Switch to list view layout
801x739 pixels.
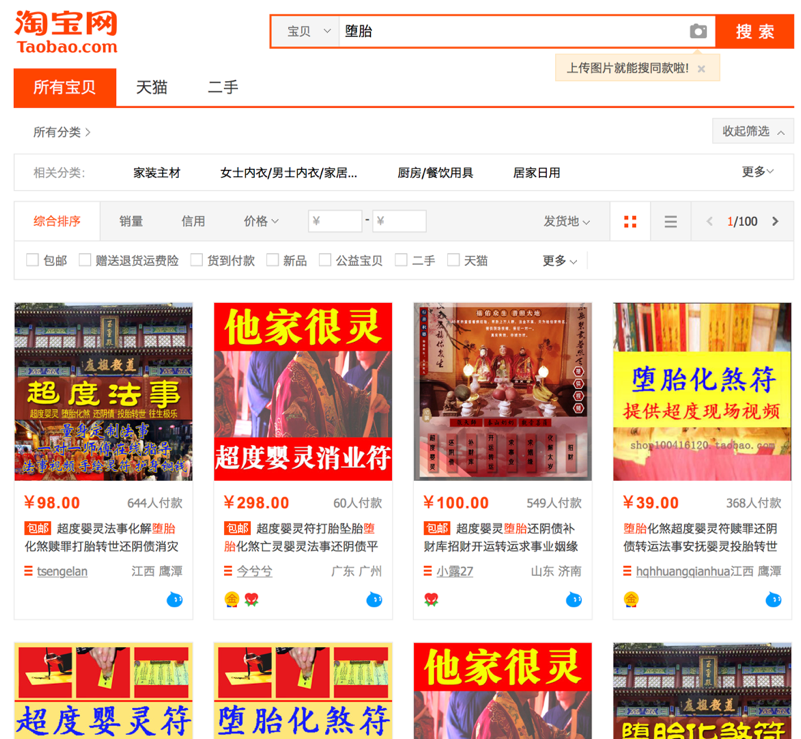[670, 222]
